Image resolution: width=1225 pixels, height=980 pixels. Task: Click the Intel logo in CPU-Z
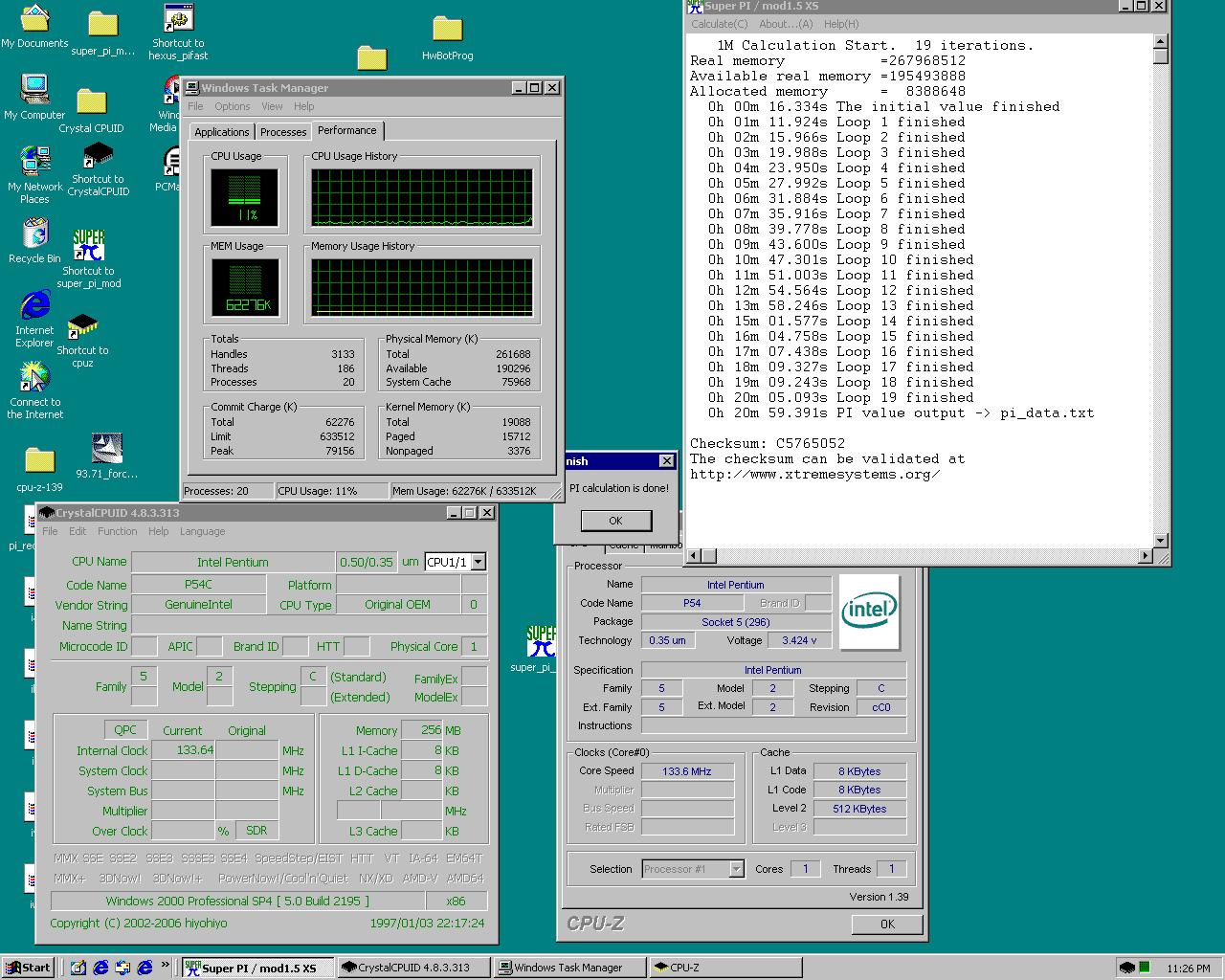[x=870, y=612]
